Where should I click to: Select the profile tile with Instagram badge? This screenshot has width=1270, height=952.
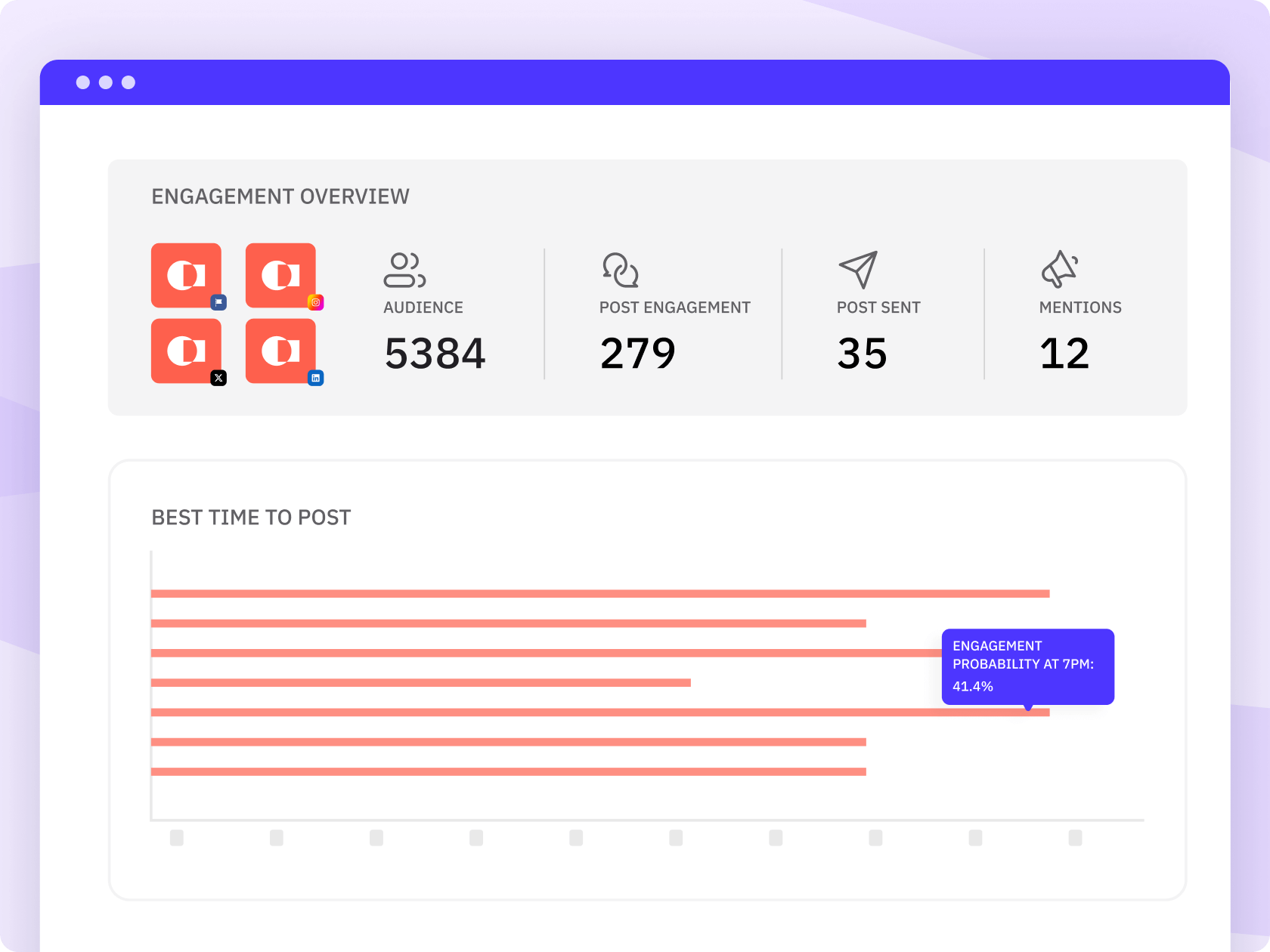[x=280, y=275]
